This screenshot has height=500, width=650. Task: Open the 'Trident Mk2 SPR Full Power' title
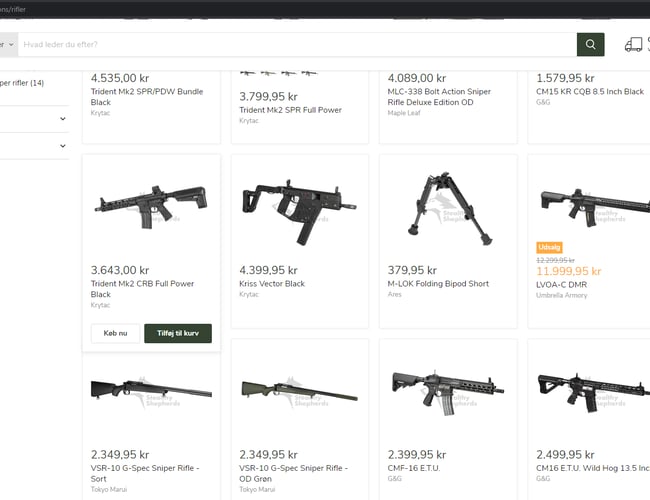[x=290, y=110]
